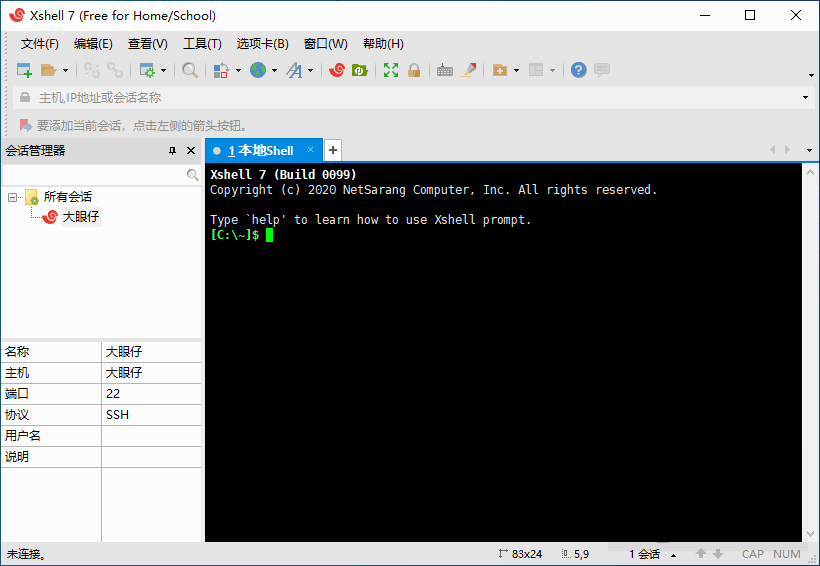Expand color scheme dropdown arrow
This screenshot has height=566, width=820.
[238, 70]
